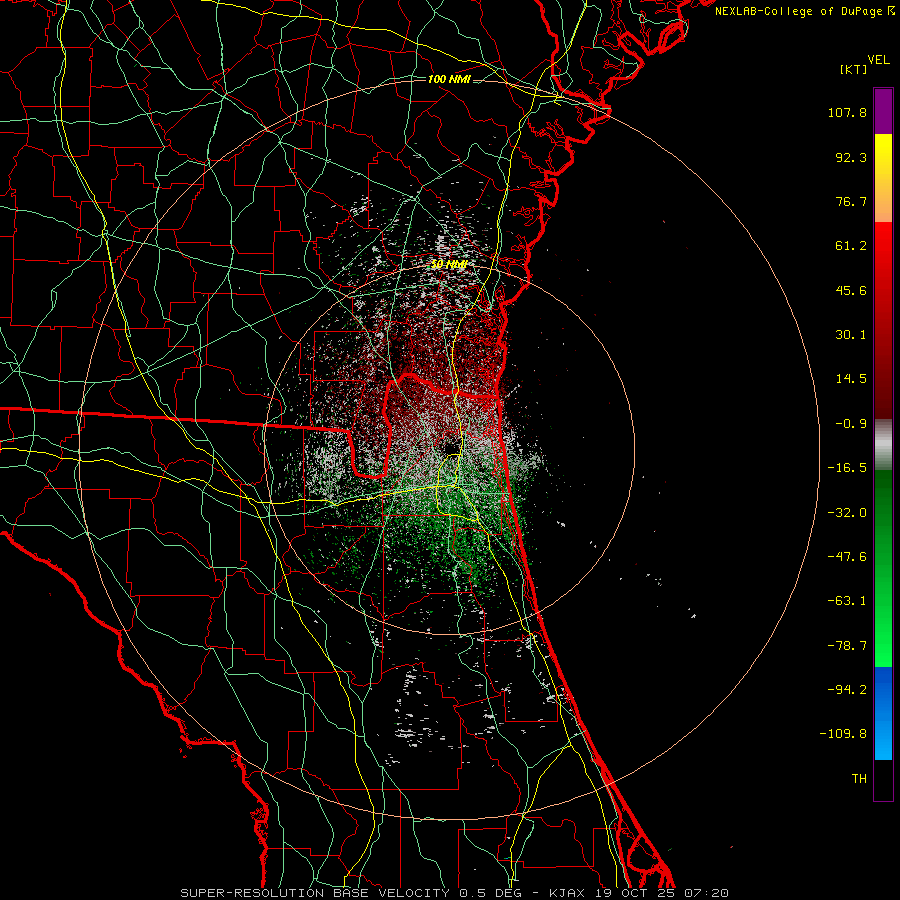This screenshot has width=900, height=900.
Task: Click the 45.6 velocity scale value
Action: (851, 290)
